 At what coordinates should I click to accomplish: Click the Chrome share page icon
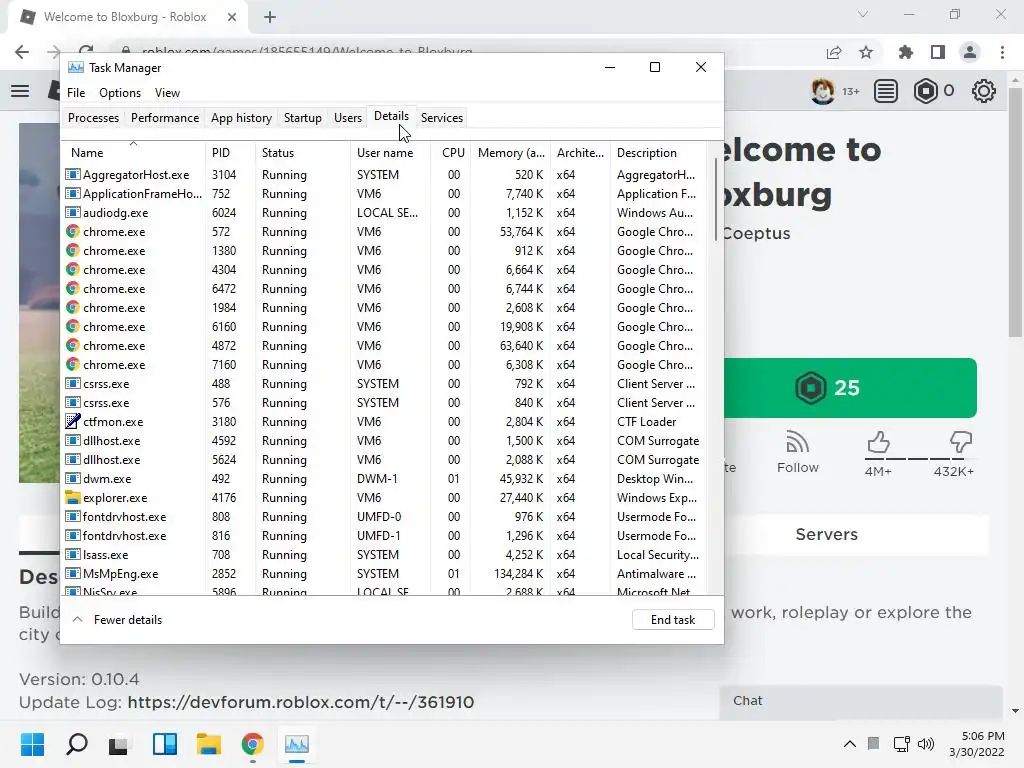834,53
